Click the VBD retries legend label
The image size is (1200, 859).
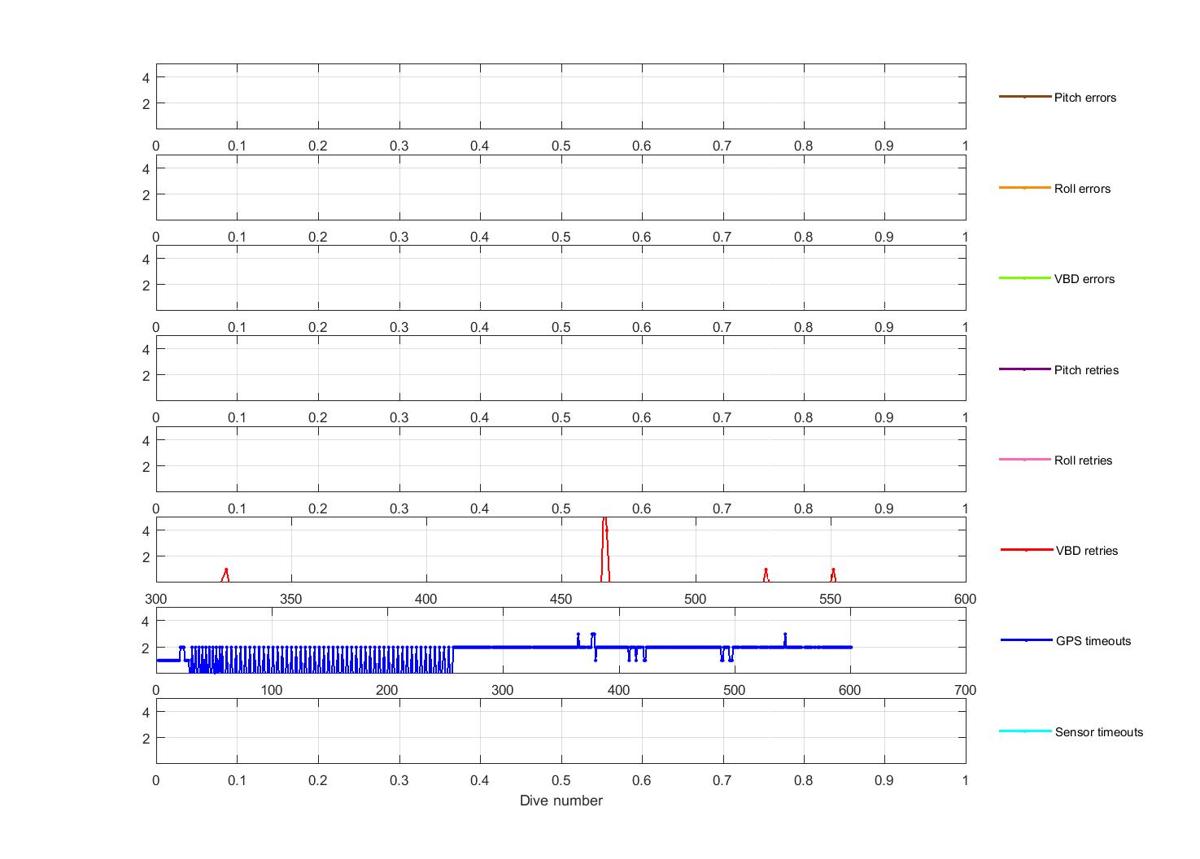(1087, 551)
